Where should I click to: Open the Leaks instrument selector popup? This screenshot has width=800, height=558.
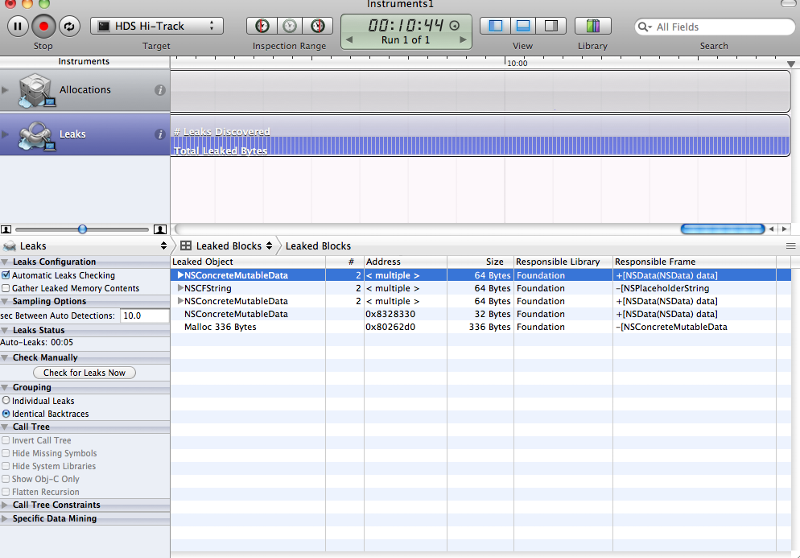tap(85, 246)
